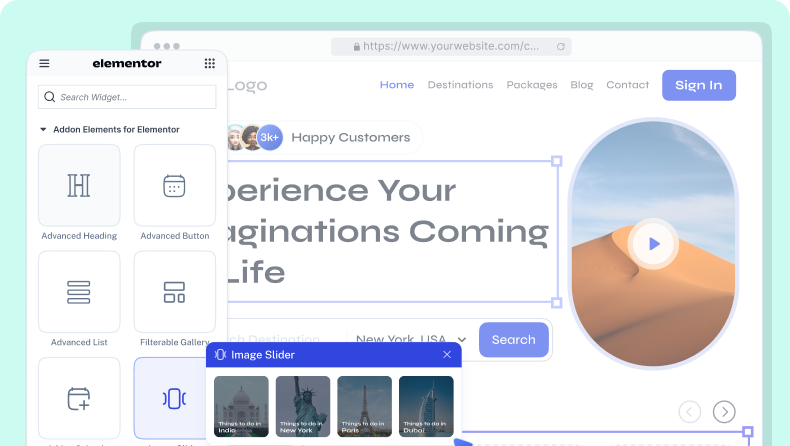Select the Things to do in Paris thumbnail
Screen dimensions: 790x446
[x=364, y=406]
